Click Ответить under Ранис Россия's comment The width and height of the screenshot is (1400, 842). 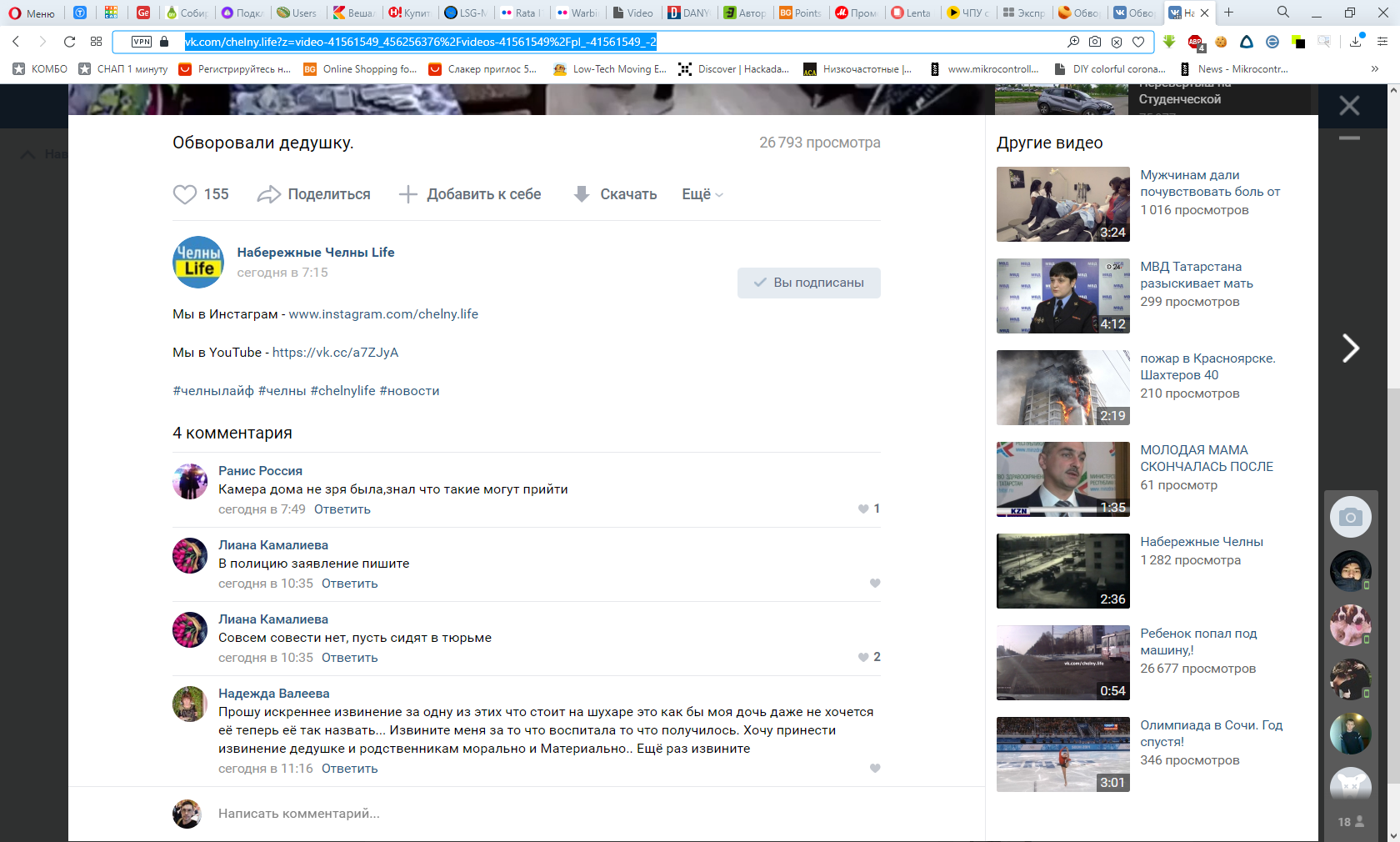(342, 509)
